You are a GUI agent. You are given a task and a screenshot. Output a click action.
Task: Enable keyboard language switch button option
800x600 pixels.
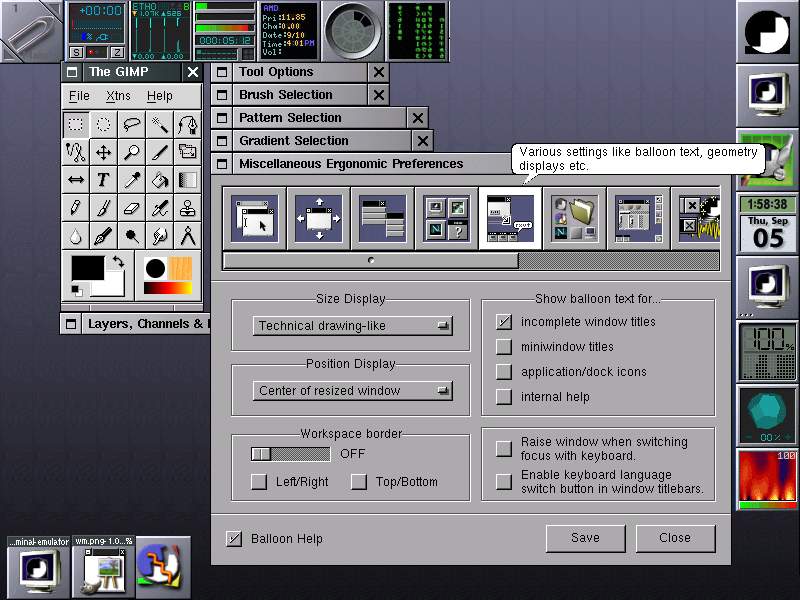504,482
